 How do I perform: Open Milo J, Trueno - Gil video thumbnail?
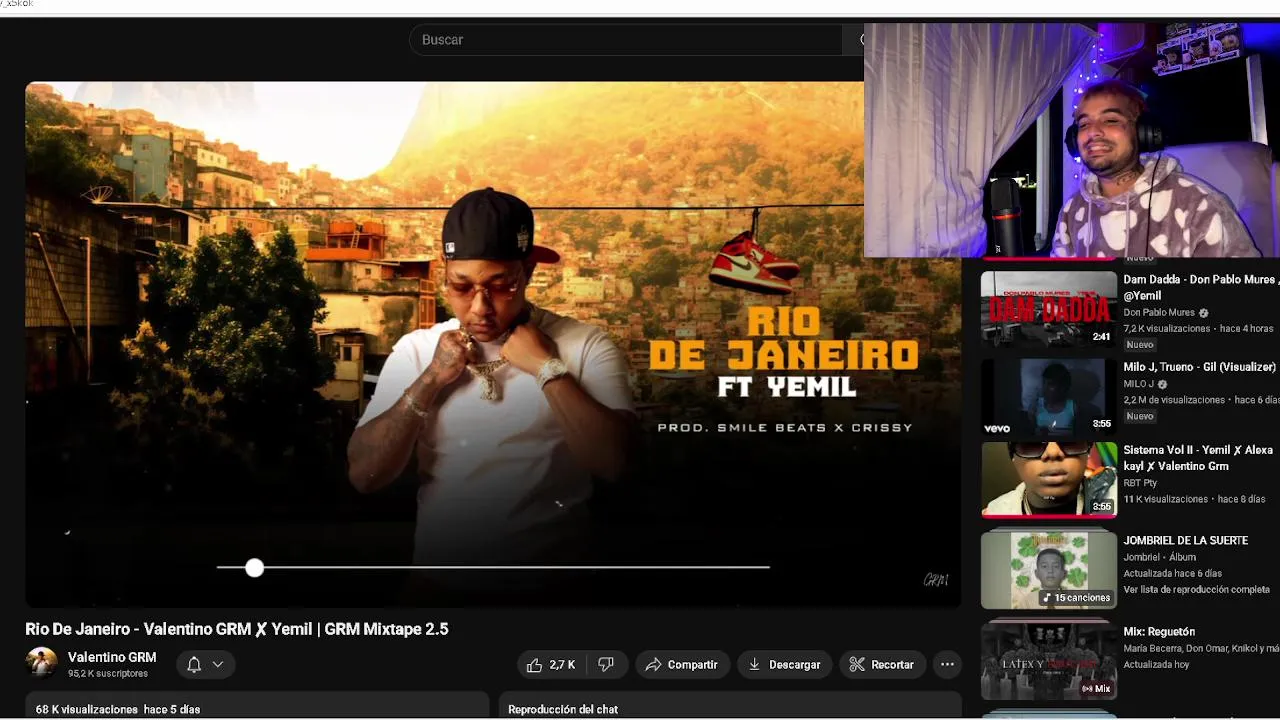pos(1049,397)
